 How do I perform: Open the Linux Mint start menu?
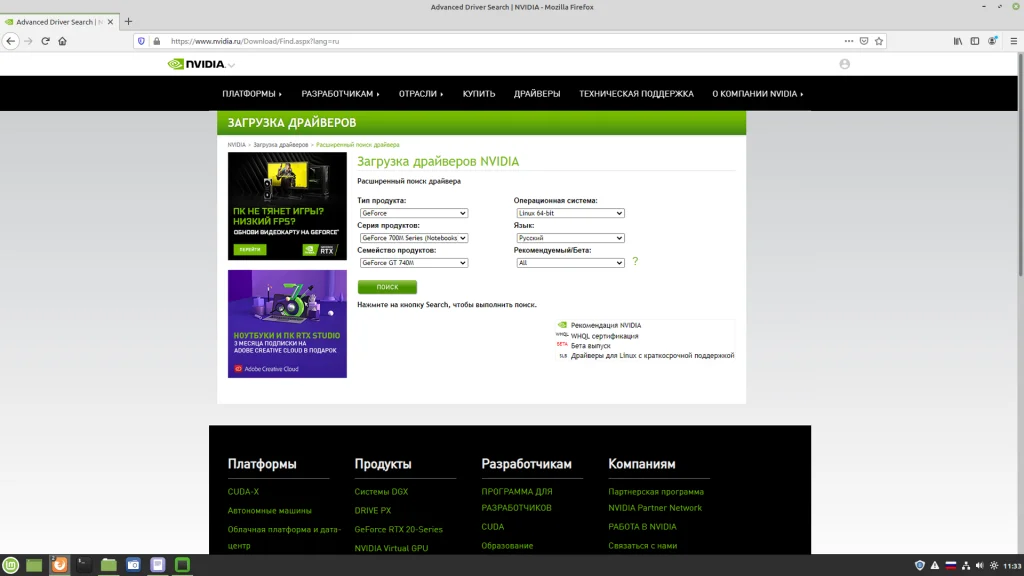coord(10,565)
